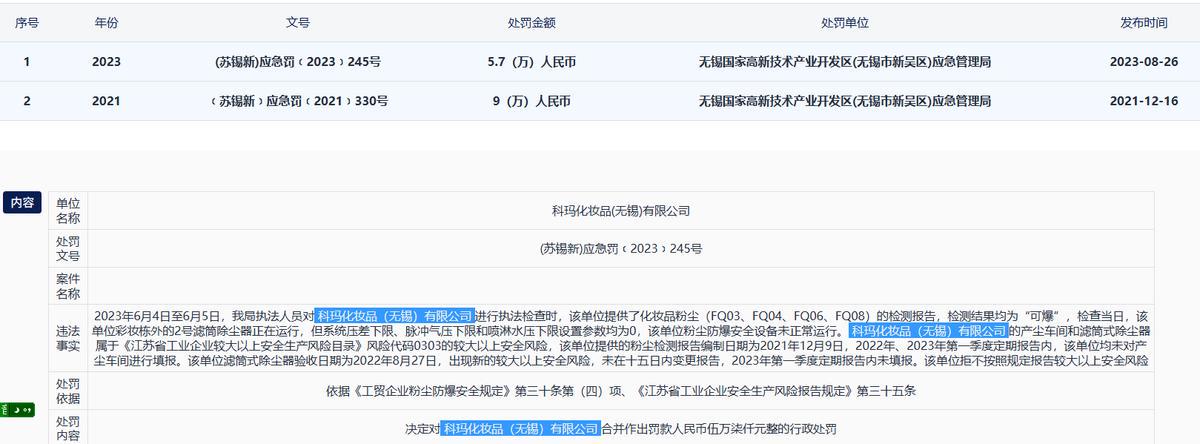Open document ﹝苏锡新﹞应急罚﹝2021﹞330号 in table
1200x444 pixels.
[298, 101]
